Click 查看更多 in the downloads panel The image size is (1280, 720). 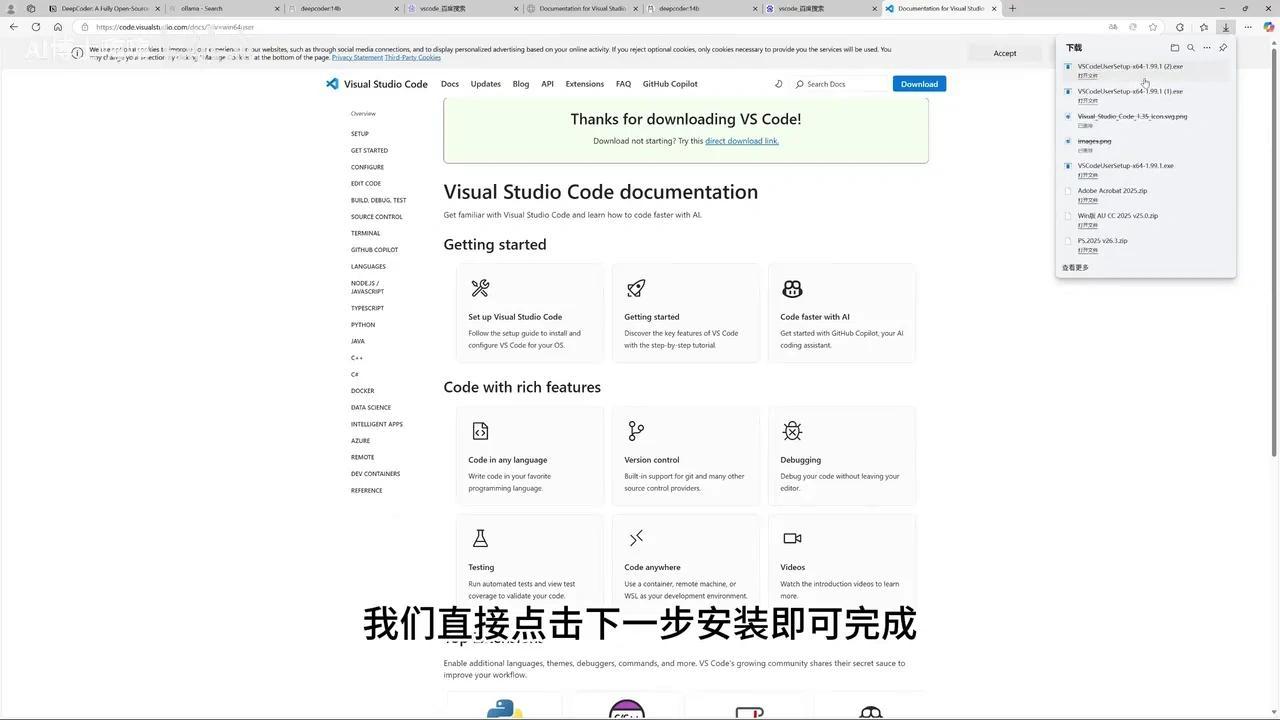coord(1075,267)
